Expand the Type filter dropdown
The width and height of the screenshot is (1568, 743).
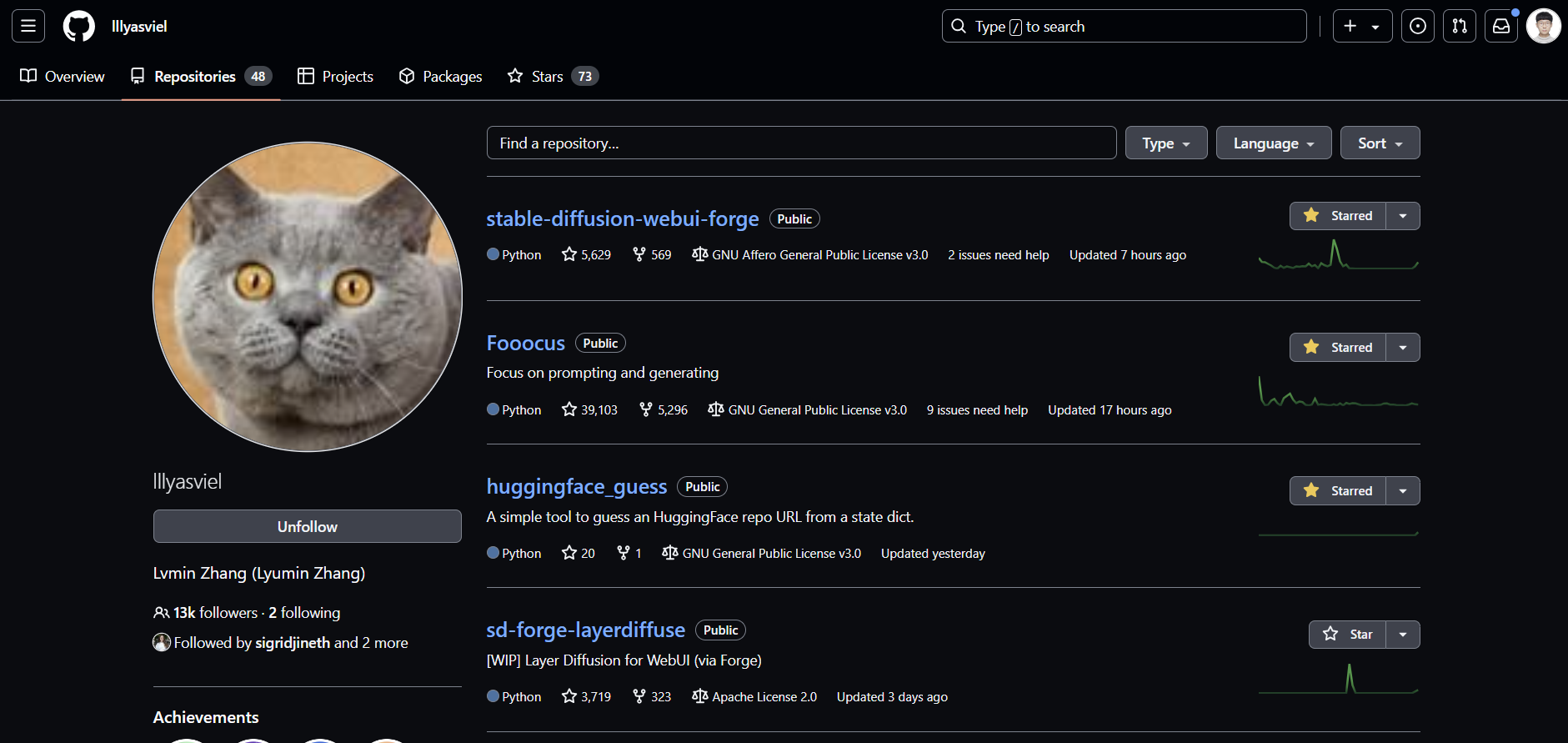(1166, 143)
